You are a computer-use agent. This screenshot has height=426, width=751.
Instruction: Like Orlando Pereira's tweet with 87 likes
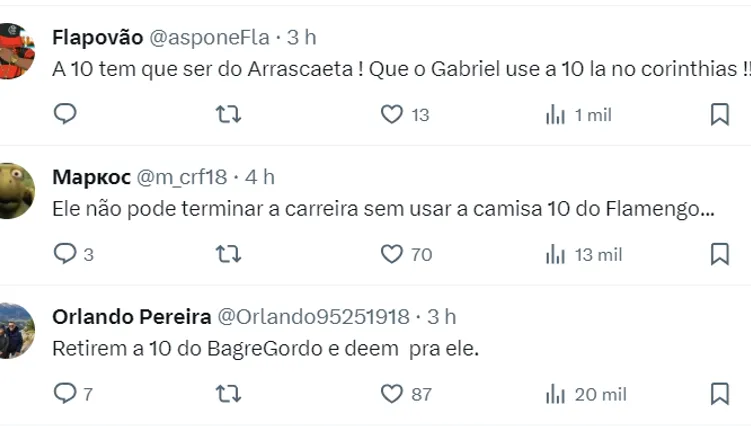point(392,394)
